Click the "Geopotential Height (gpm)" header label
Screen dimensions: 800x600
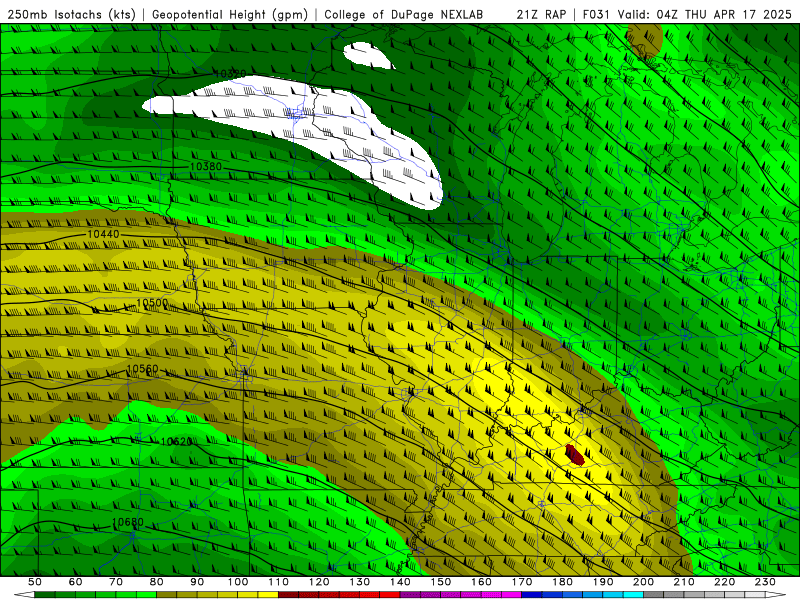(230, 14)
